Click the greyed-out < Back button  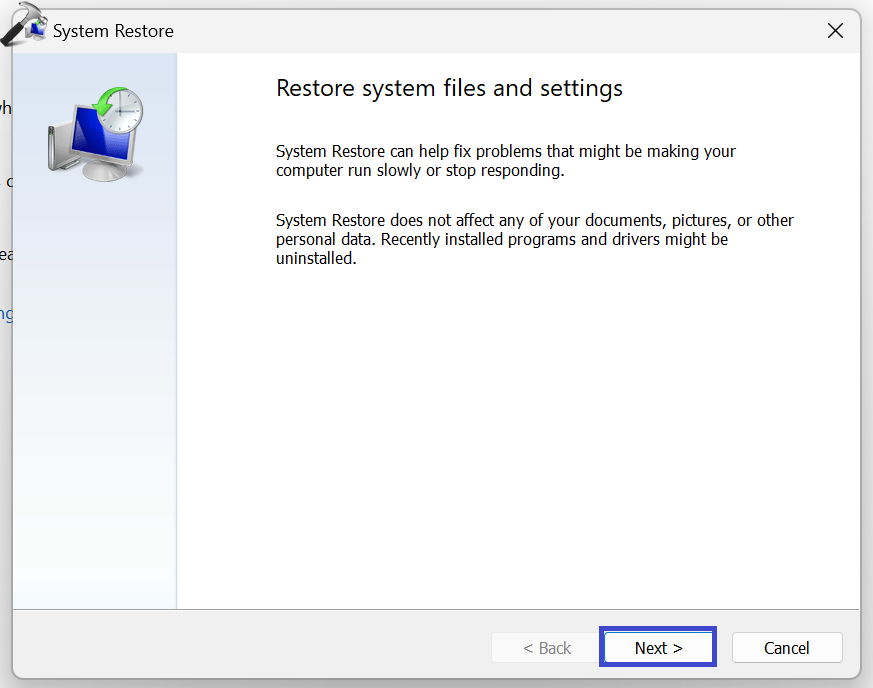[547, 648]
